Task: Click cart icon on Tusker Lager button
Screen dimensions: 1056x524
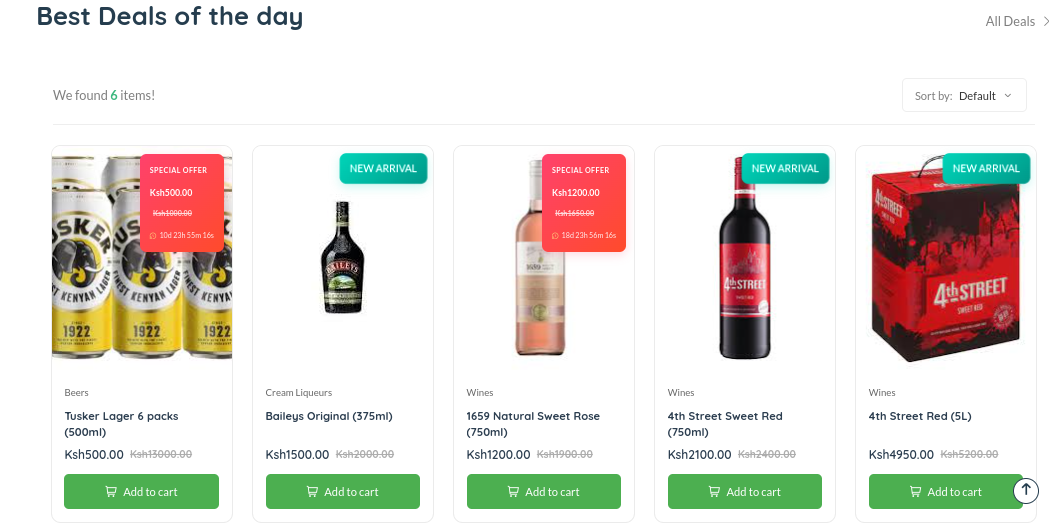Action: (111, 492)
